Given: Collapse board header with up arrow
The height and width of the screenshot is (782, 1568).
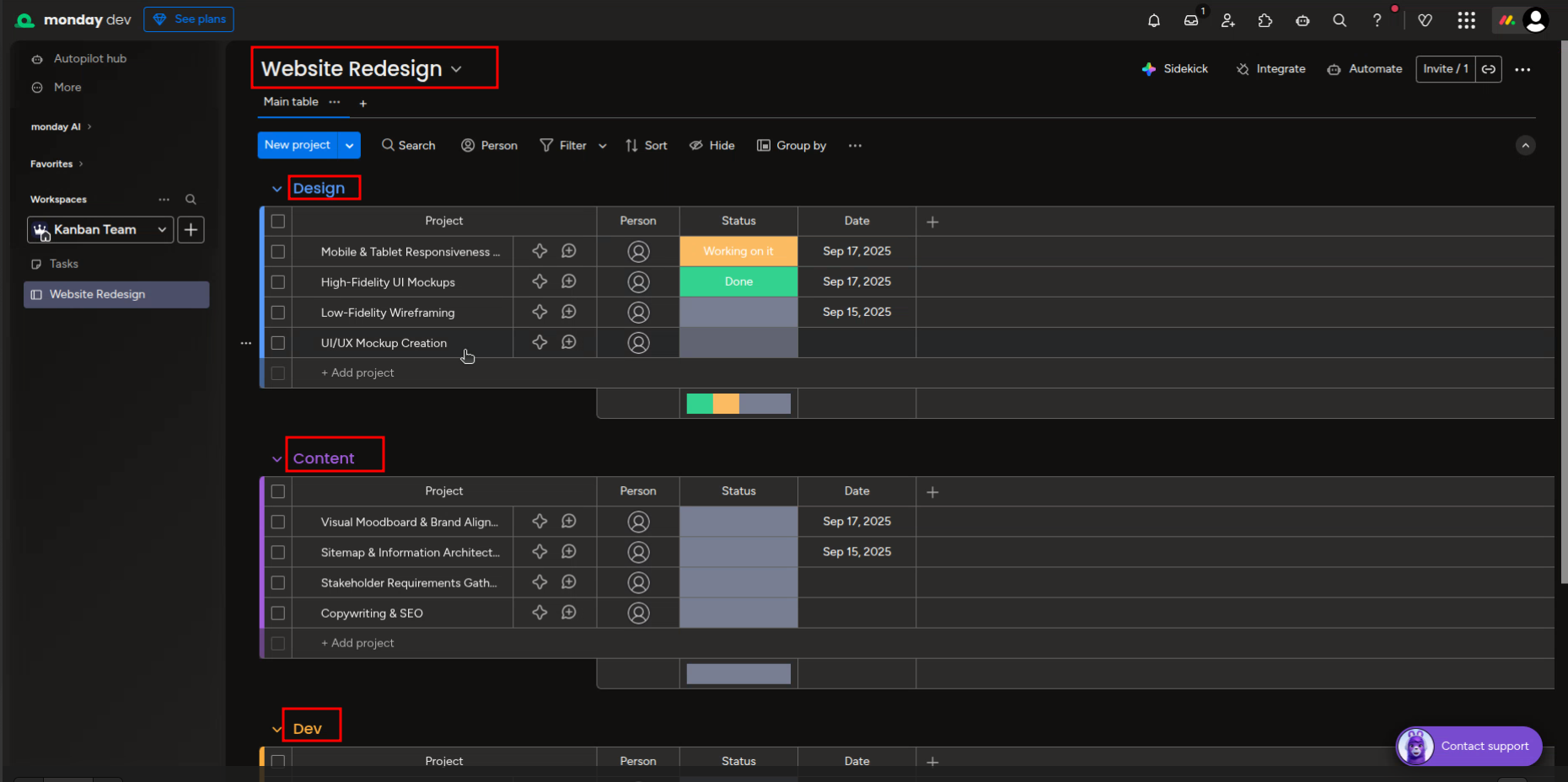Looking at the screenshot, I should point(1525,146).
